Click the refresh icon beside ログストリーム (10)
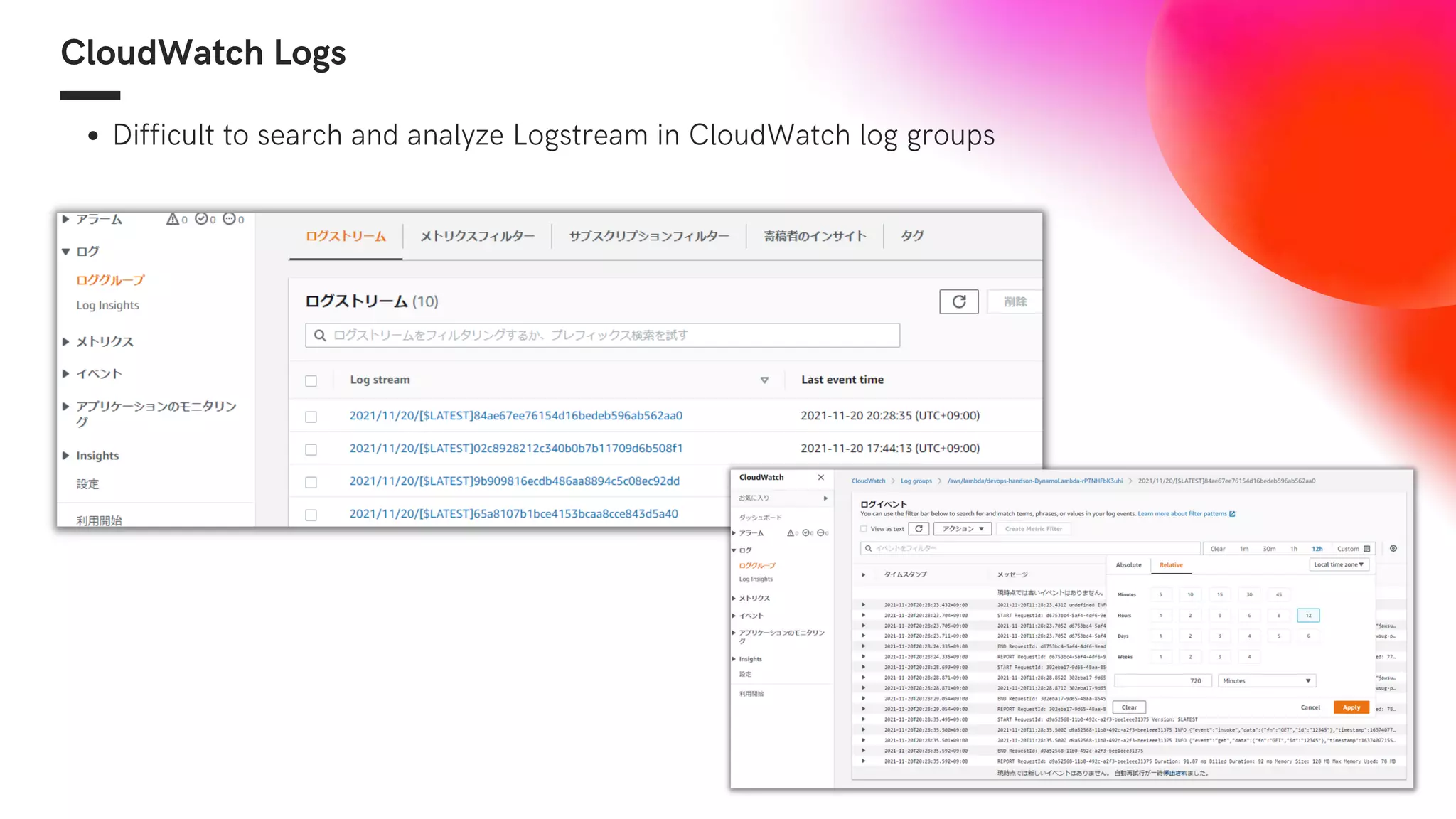This screenshot has height=819, width=1456. click(x=958, y=301)
